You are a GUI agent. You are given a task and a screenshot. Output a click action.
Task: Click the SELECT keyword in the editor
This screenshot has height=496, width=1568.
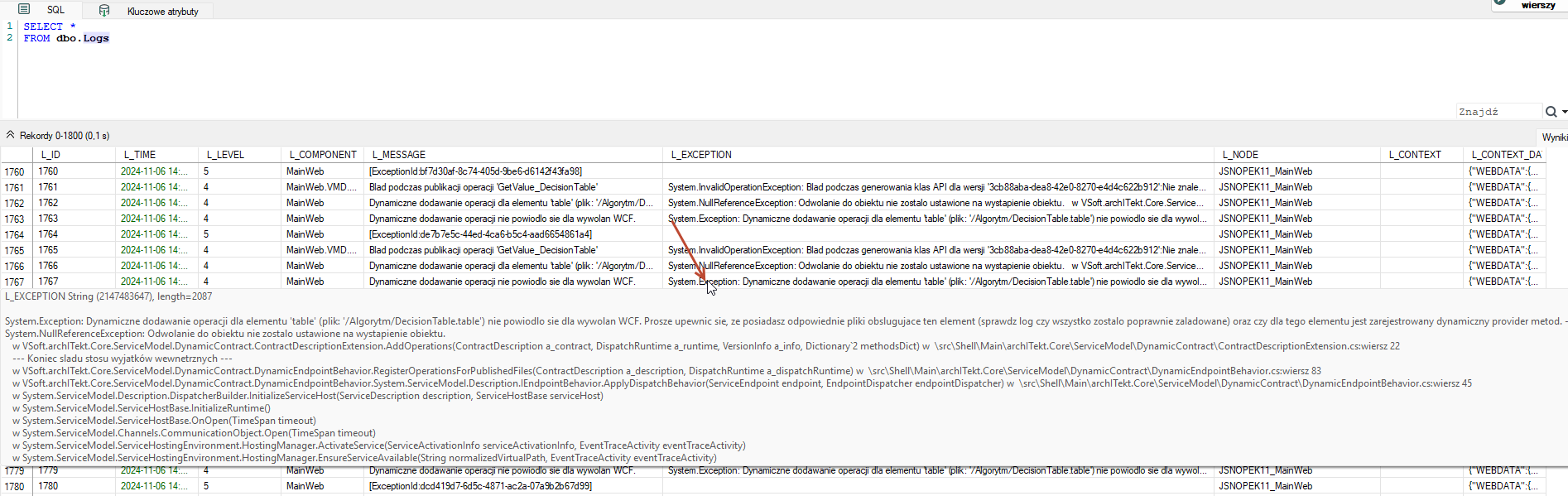43,26
